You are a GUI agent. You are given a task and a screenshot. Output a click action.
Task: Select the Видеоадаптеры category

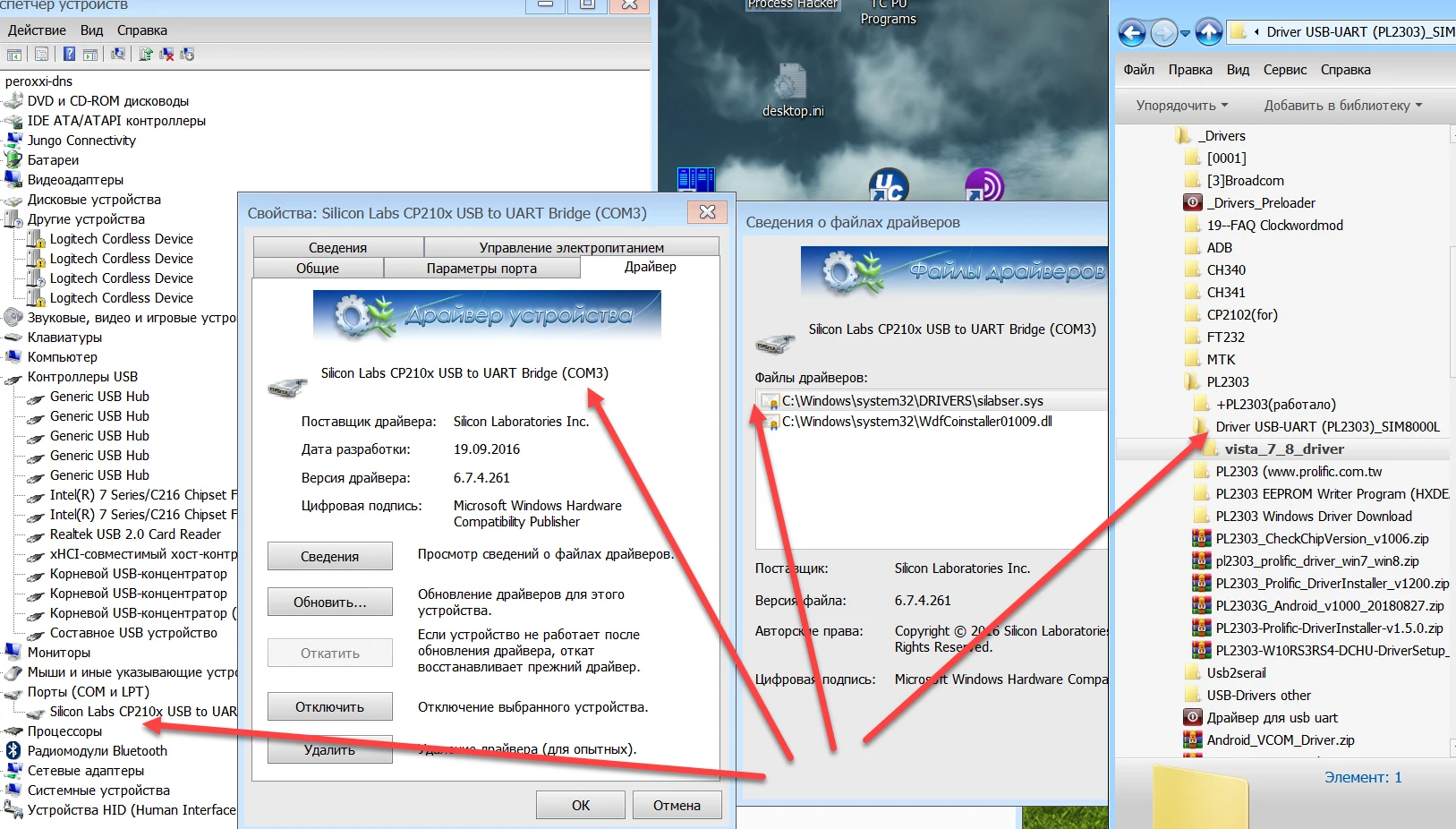[75, 180]
